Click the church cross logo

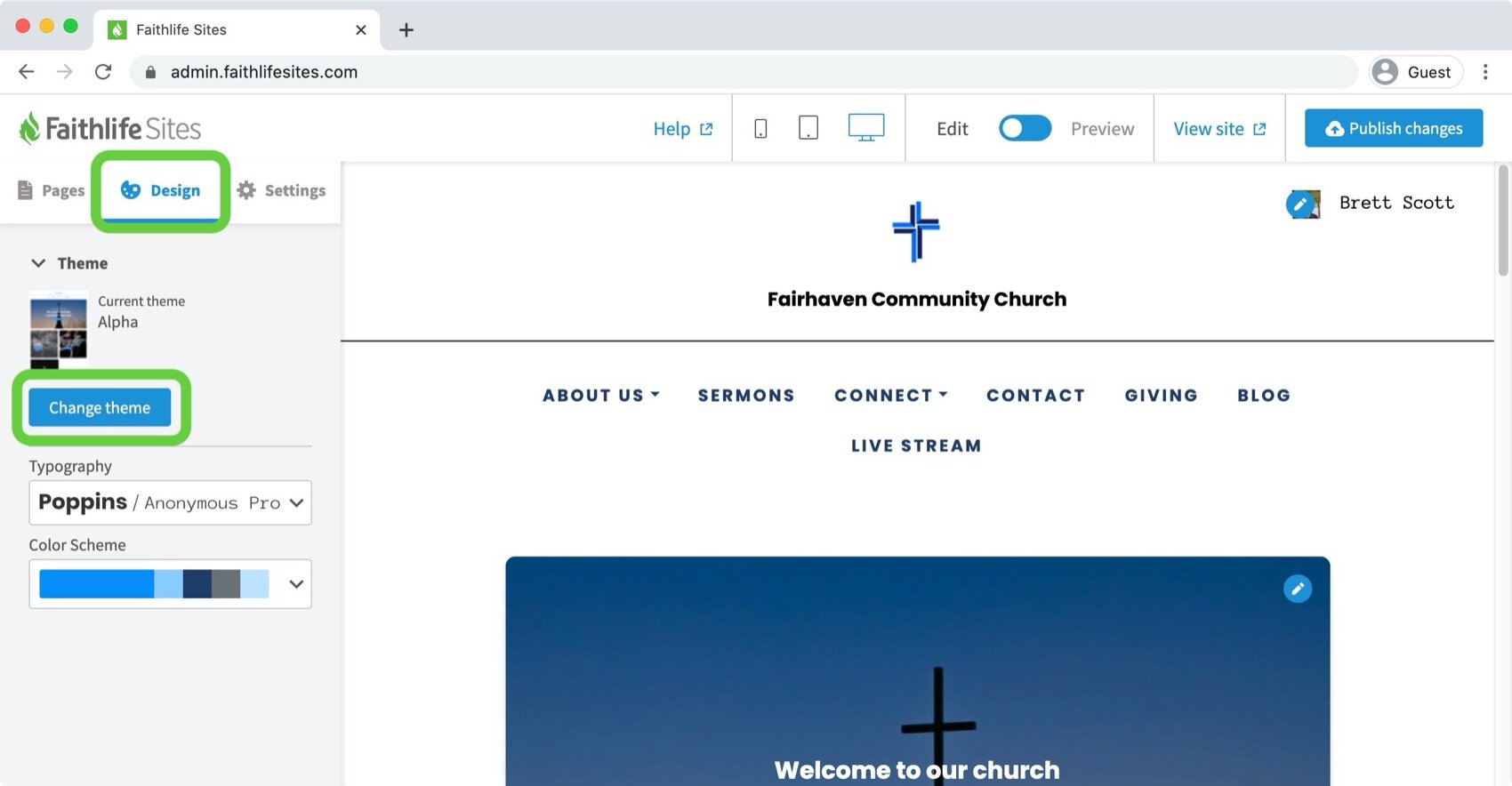(x=916, y=231)
